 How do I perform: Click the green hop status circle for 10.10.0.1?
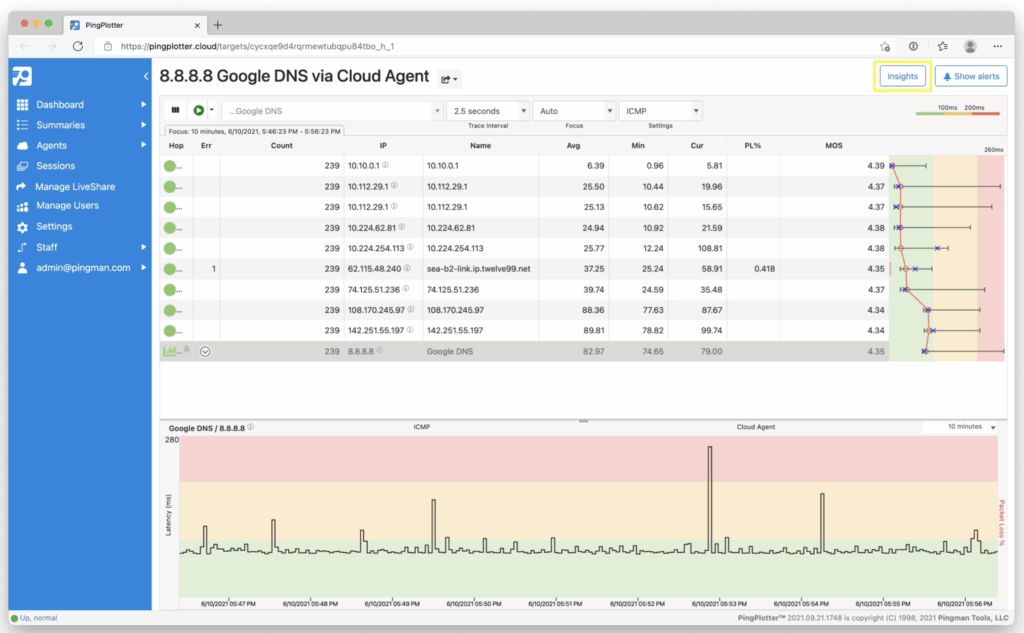coord(170,166)
